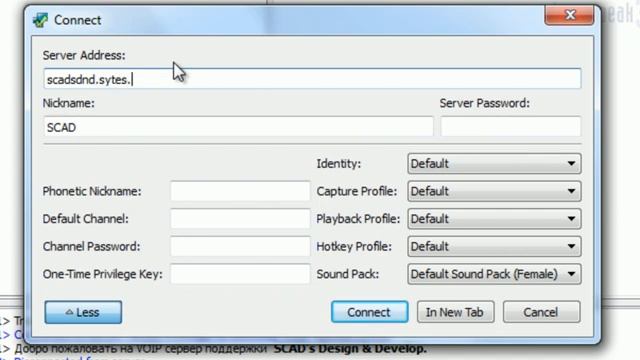The height and width of the screenshot is (360, 640).
Task: Cancel the Connect dialog
Action: click(541, 312)
